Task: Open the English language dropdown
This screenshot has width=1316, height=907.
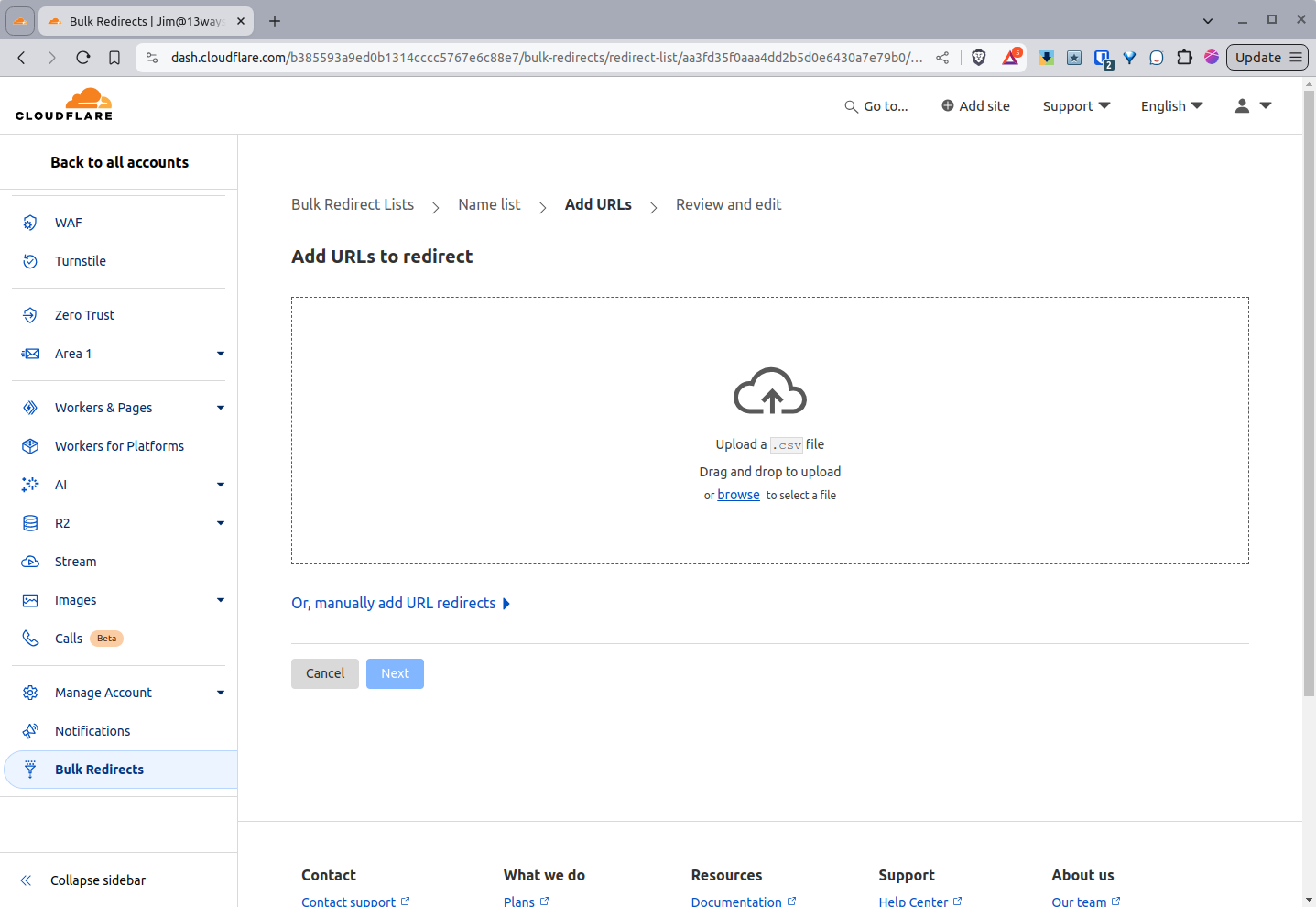Action: pos(1170,105)
